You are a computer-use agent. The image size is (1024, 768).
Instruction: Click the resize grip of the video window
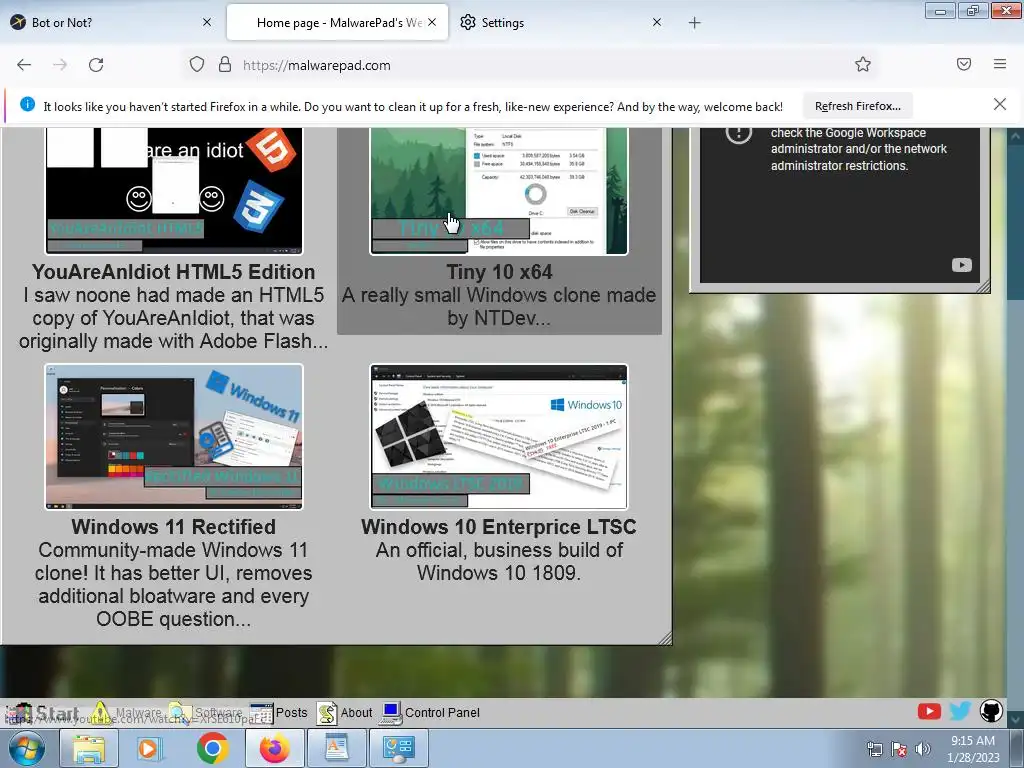pyautogui.click(x=983, y=285)
